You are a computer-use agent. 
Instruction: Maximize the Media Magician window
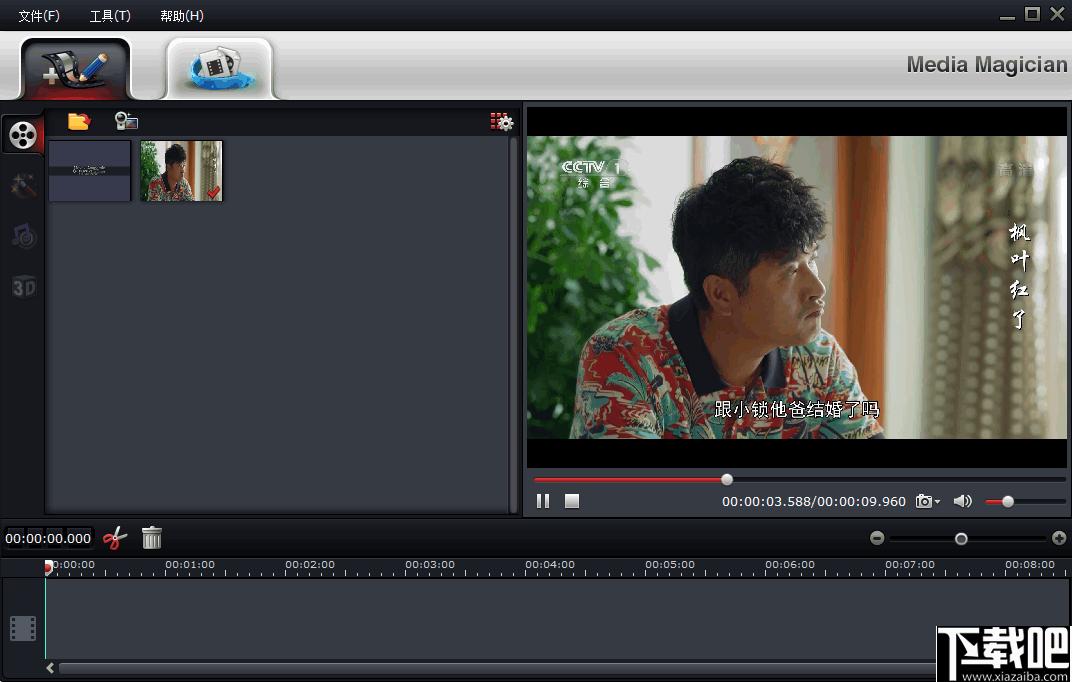pyautogui.click(x=1032, y=14)
